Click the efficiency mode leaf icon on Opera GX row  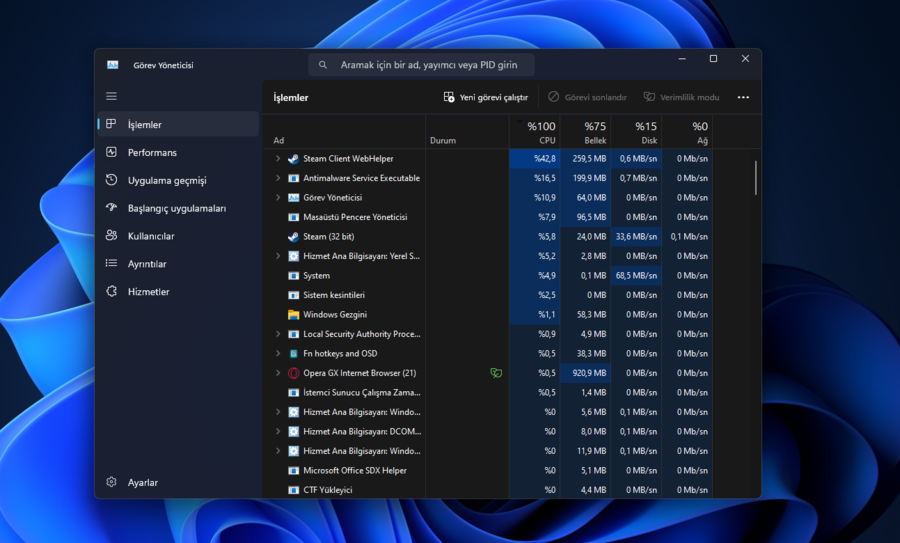(x=496, y=373)
